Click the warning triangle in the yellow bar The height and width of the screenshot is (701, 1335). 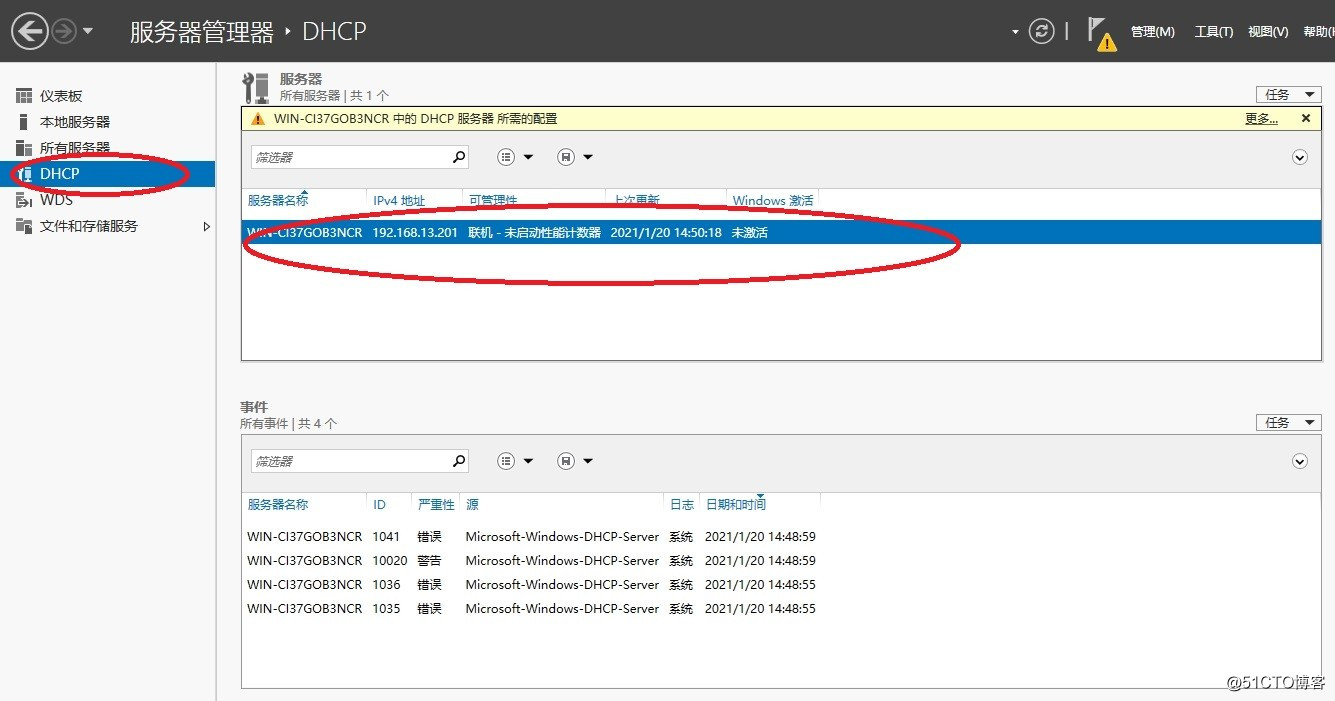click(258, 118)
